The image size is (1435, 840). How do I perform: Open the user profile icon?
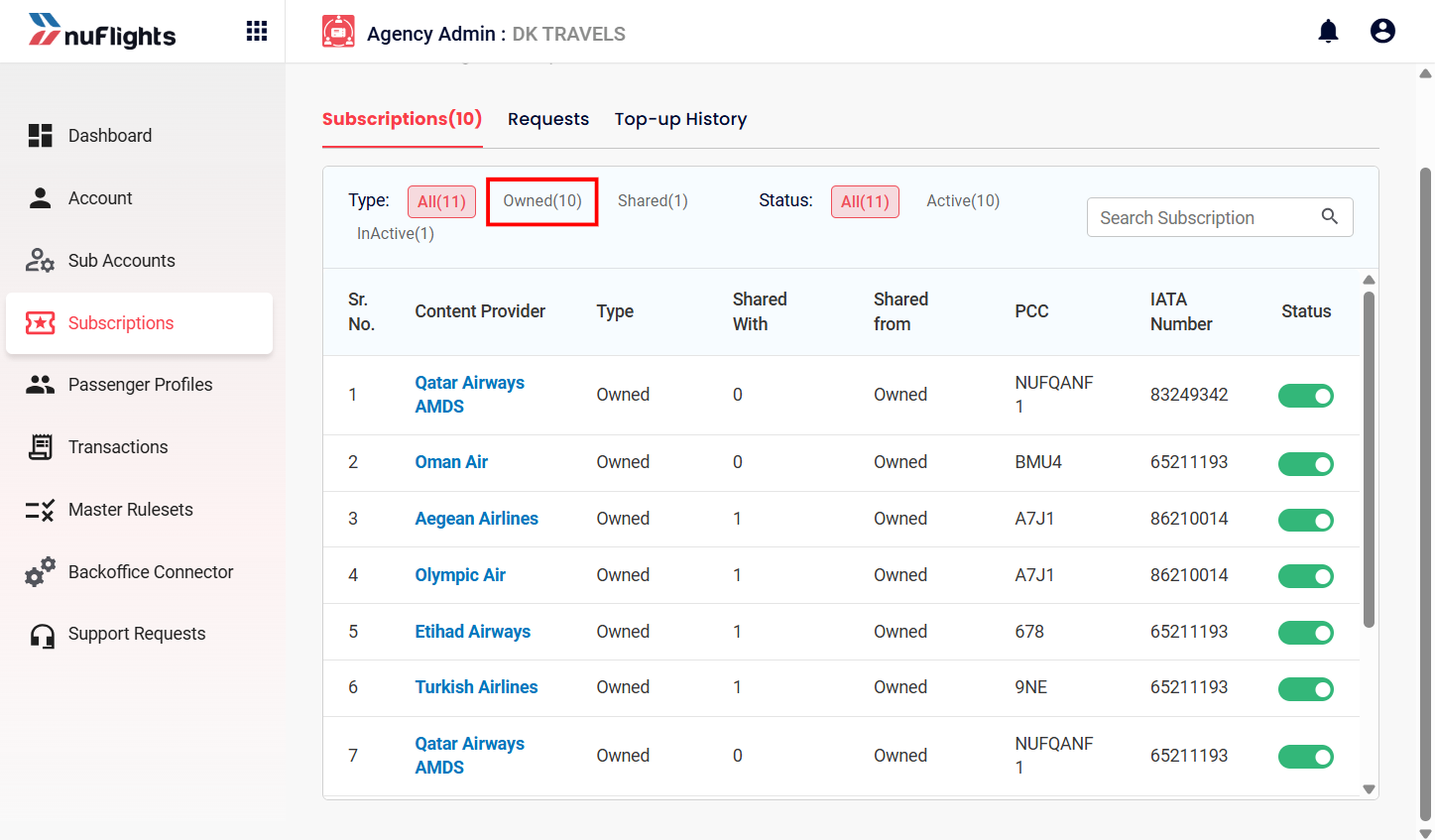coord(1382,32)
